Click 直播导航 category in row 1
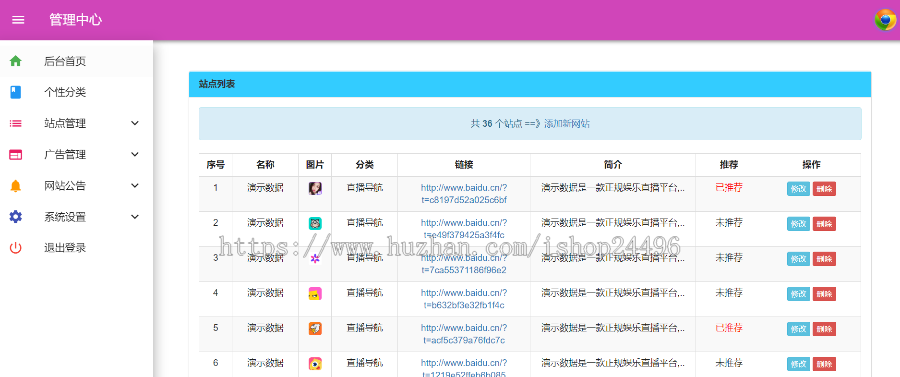Screen dimensions: 900x377 click(364, 187)
